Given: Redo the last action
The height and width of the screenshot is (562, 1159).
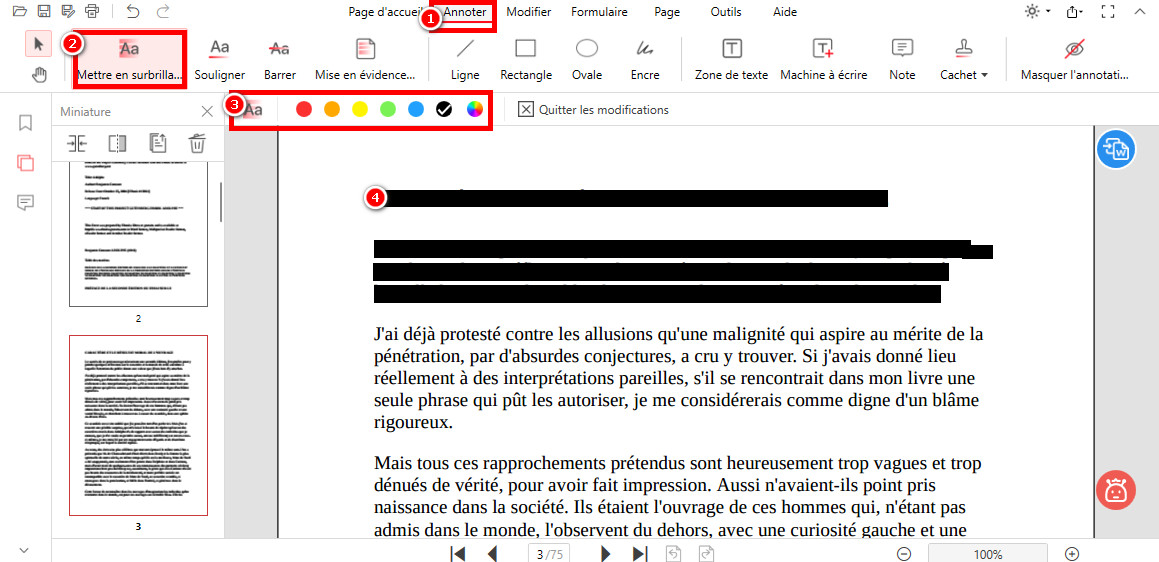Looking at the screenshot, I should [x=163, y=11].
